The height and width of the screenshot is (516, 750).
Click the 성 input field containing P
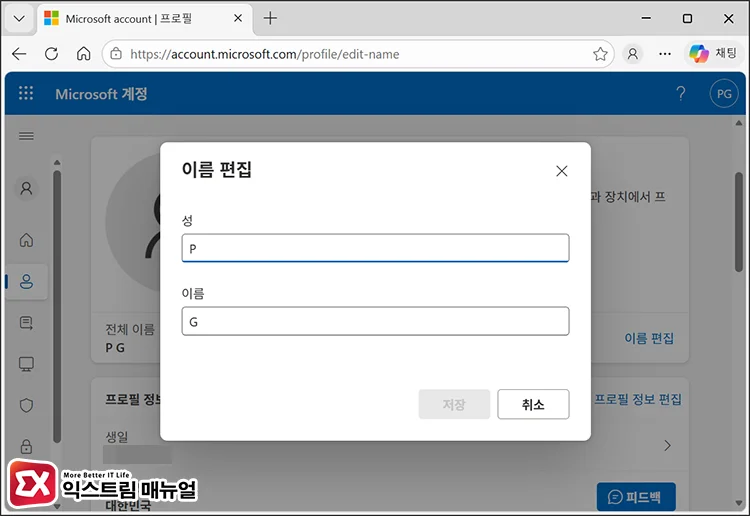(375, 248)
